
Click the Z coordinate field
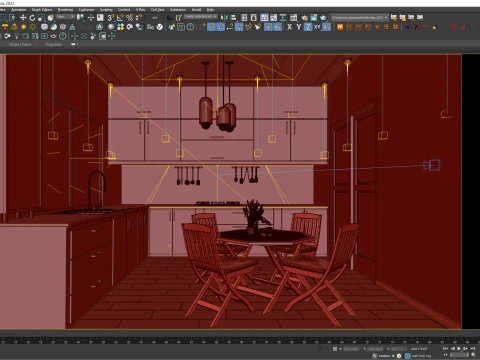(x=399, y=349)
